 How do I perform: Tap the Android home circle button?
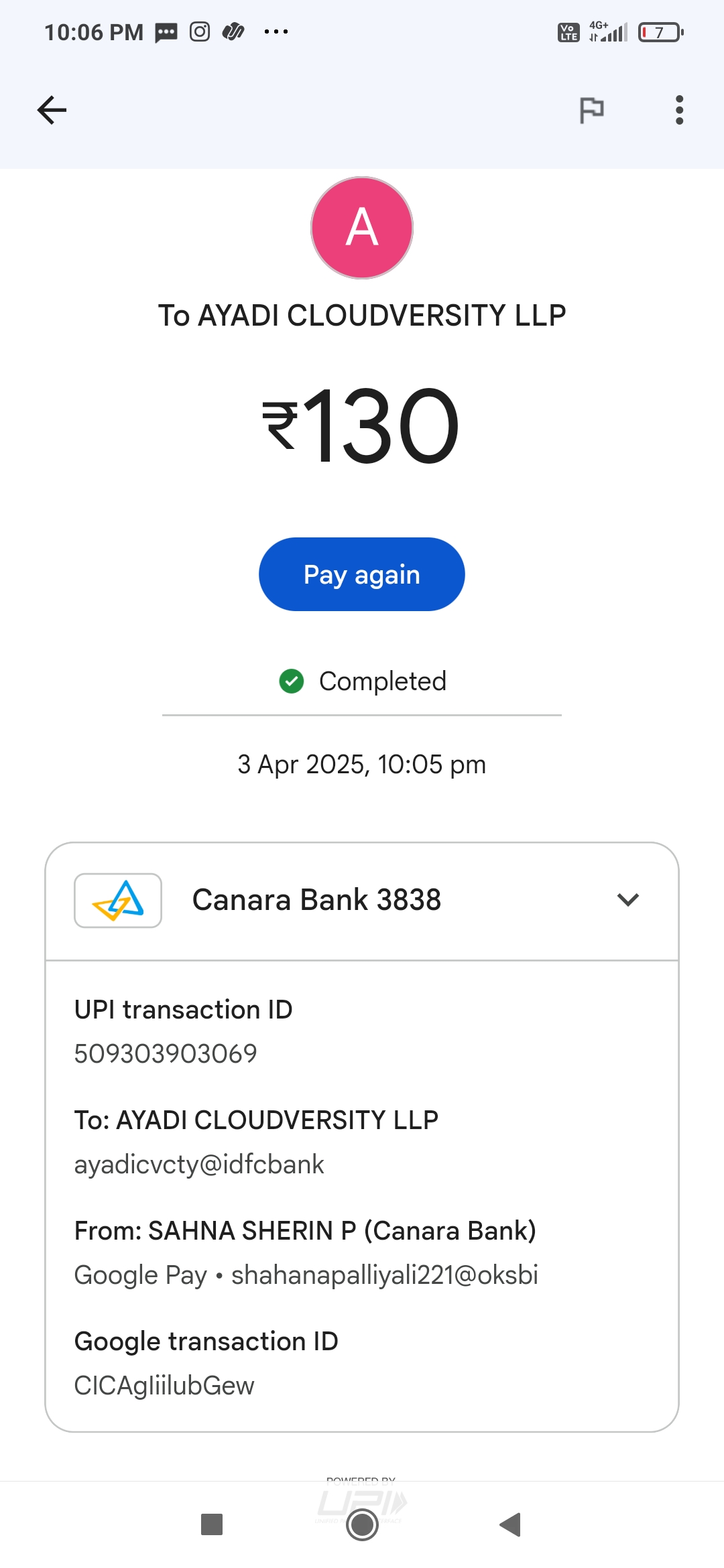click(x=362, y=1524)
